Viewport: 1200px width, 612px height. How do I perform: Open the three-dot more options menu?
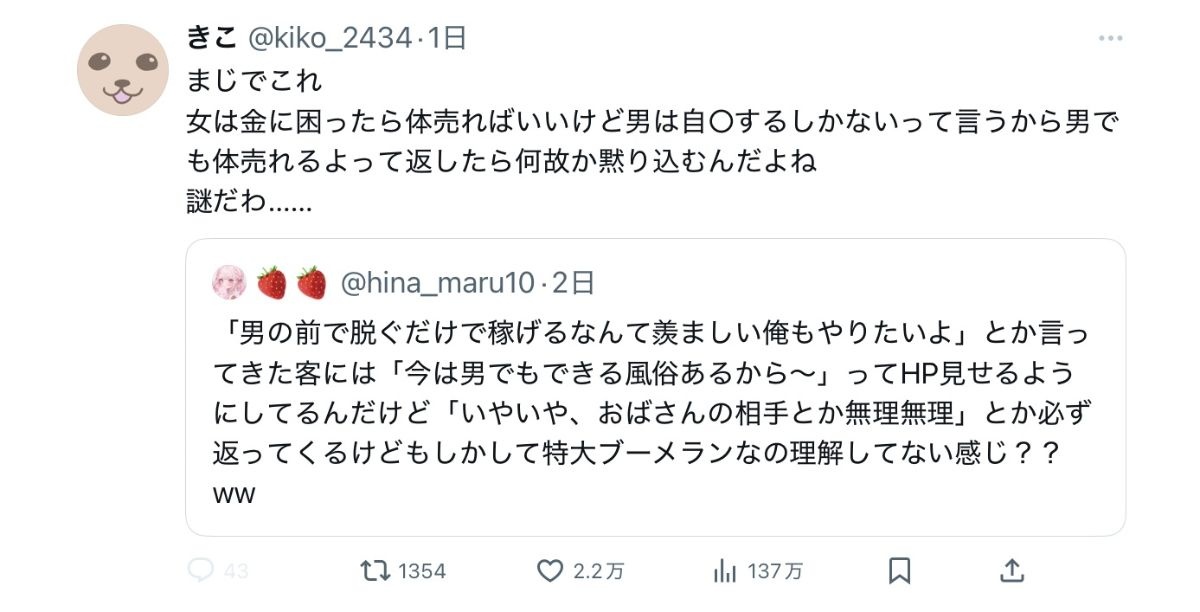pyautogui.click(x=1110, y=39)
